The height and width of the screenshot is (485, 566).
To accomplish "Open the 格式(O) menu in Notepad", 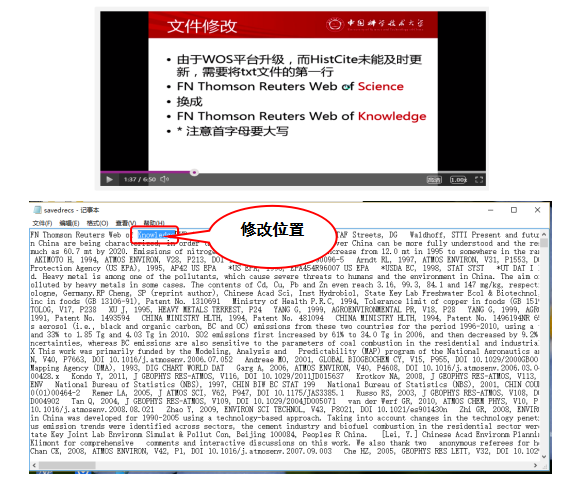I will point(97,223).
